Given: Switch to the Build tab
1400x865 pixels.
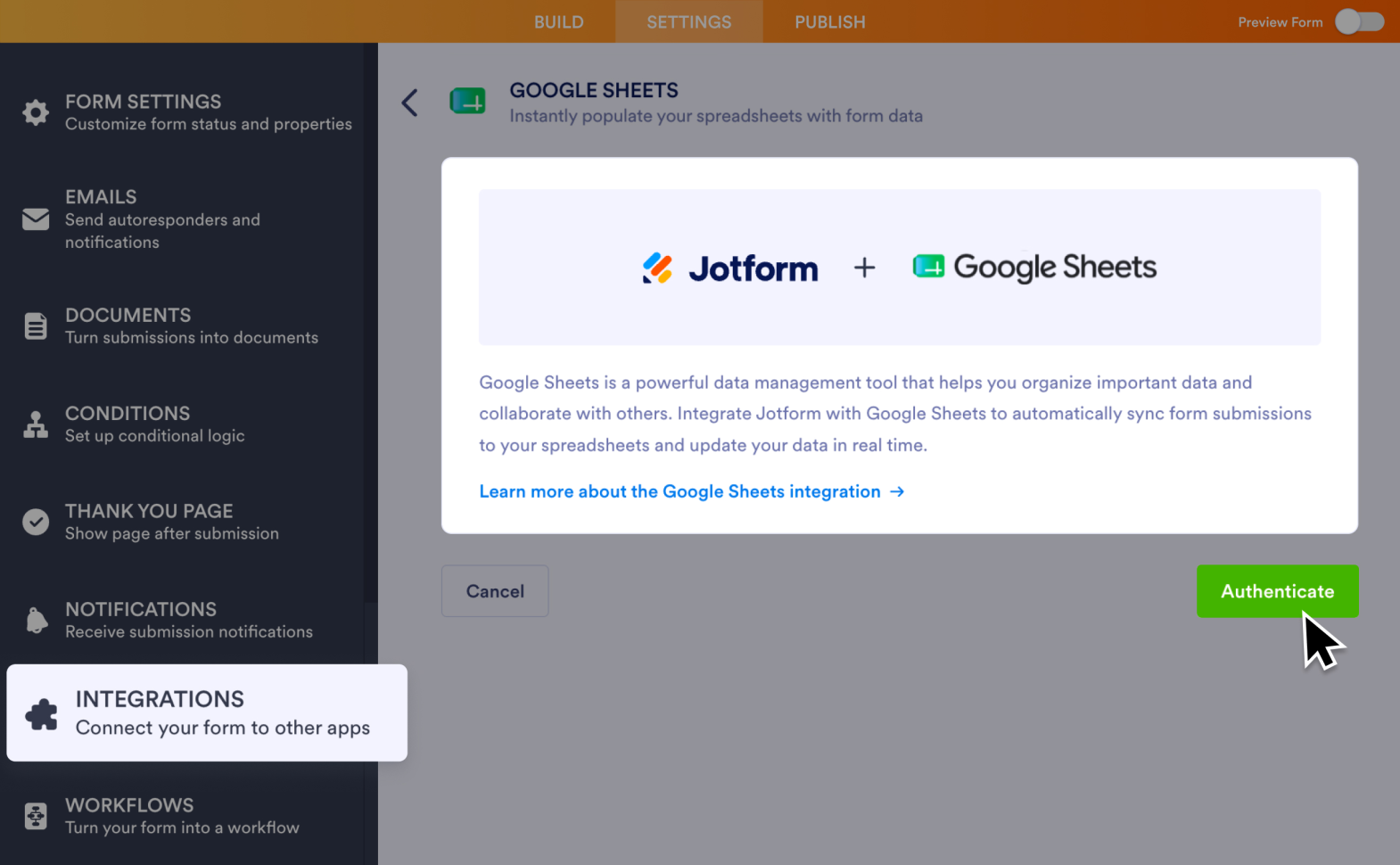Looking at the screenshot, I should coord(559,21).
